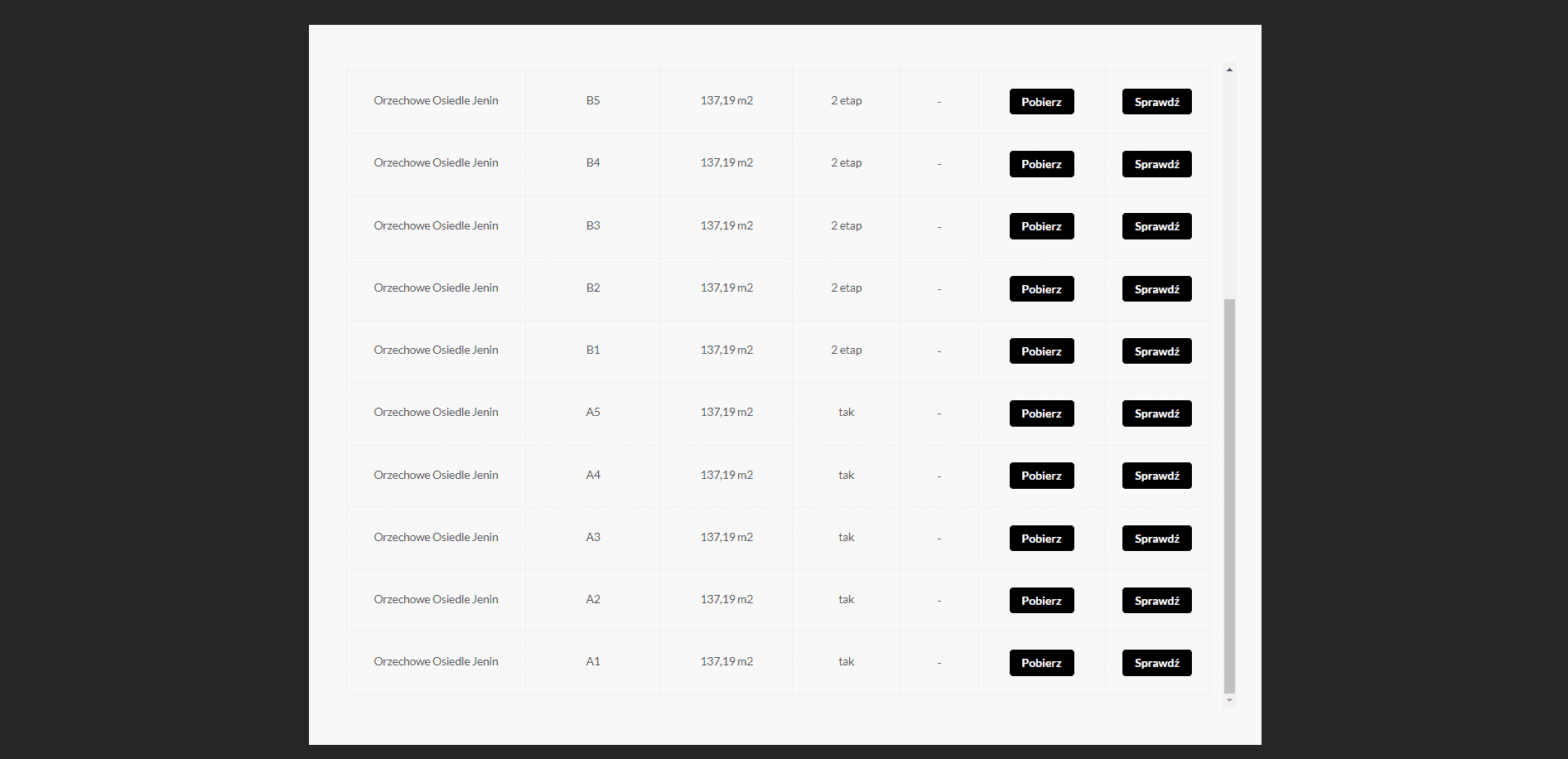Open Sprawdź for unit B1

point(1156,351)
